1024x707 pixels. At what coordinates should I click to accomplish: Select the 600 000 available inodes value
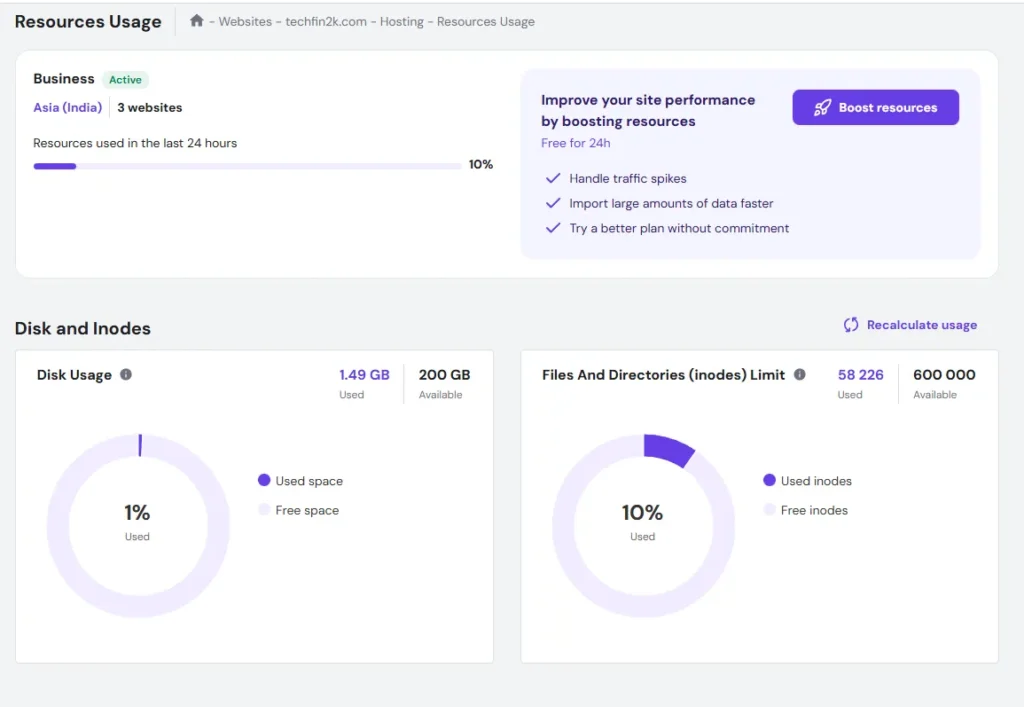click(944, 375)
